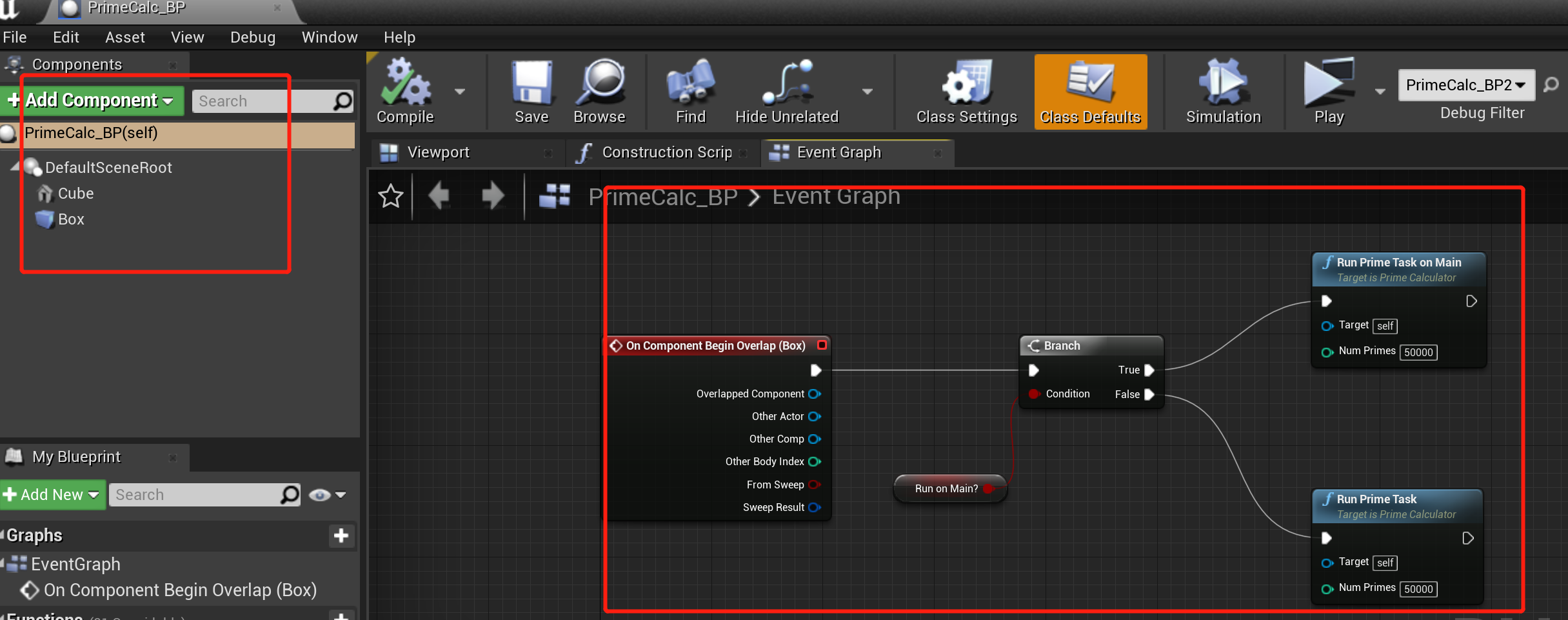
Task: Open the PrimeCalc_BP2 Debug Filter dropdown
Action: tap(1465, 85)
